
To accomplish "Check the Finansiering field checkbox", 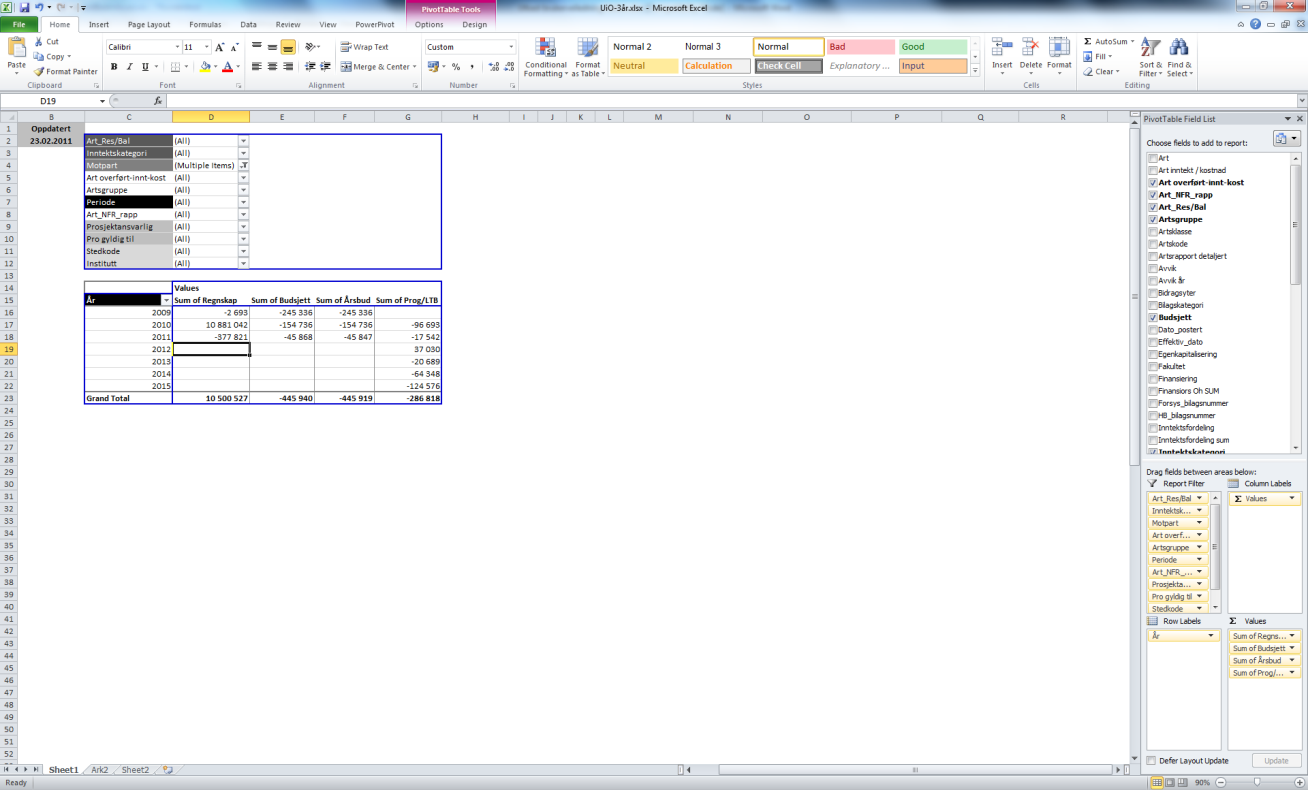I will tap(1153, 379).
